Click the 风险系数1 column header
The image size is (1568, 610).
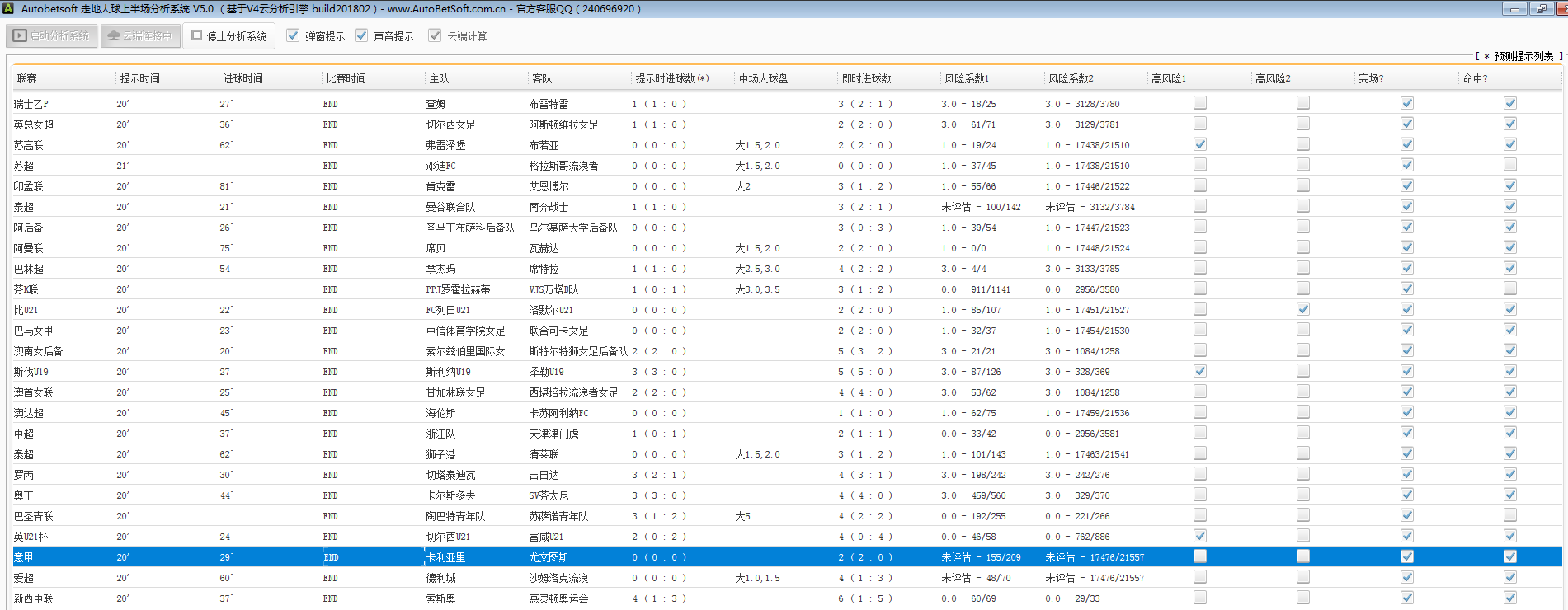967,79
